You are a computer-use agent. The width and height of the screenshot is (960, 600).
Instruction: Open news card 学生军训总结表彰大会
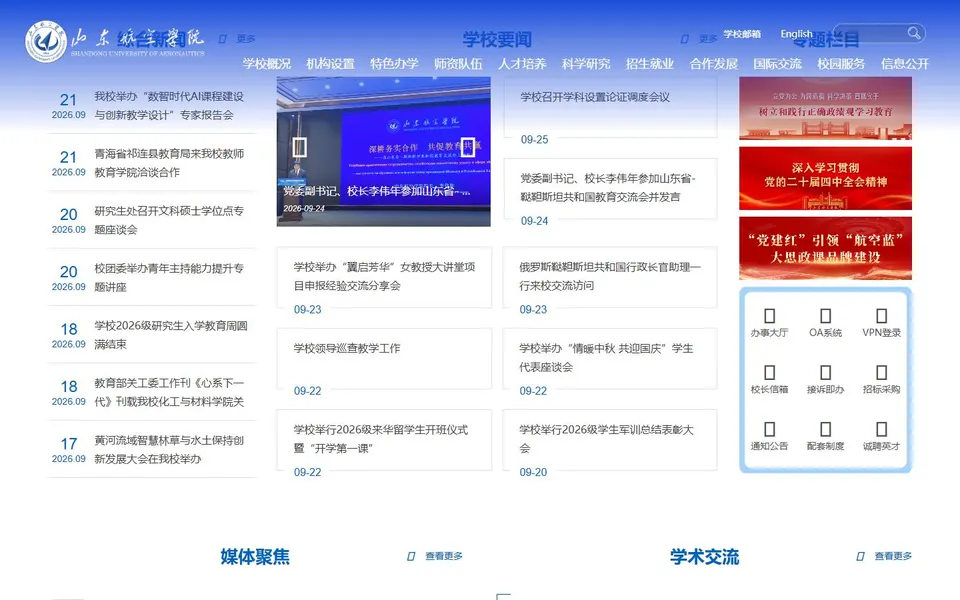point(610,441)
